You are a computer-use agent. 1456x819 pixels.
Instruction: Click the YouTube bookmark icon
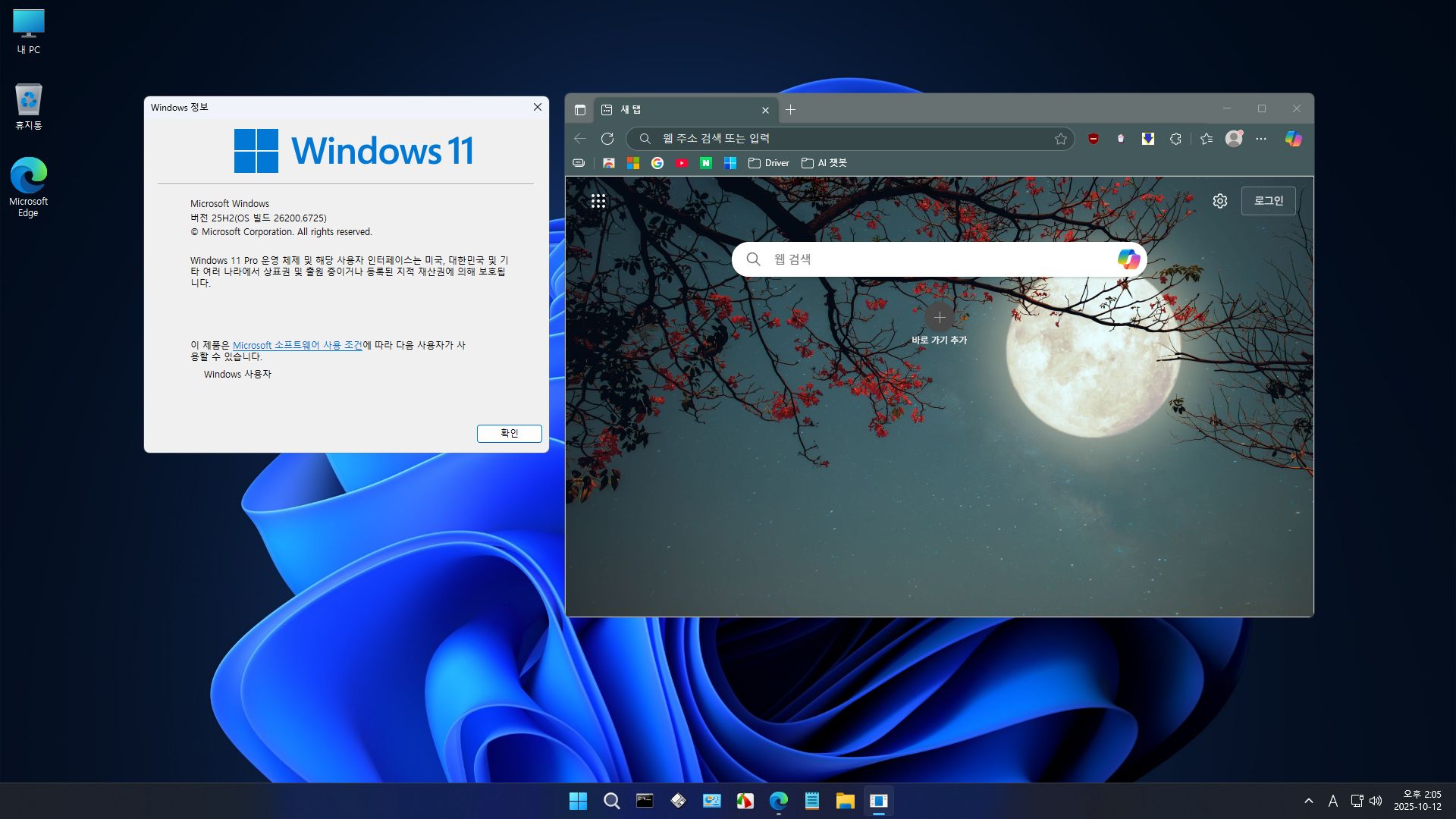point(682,163)
